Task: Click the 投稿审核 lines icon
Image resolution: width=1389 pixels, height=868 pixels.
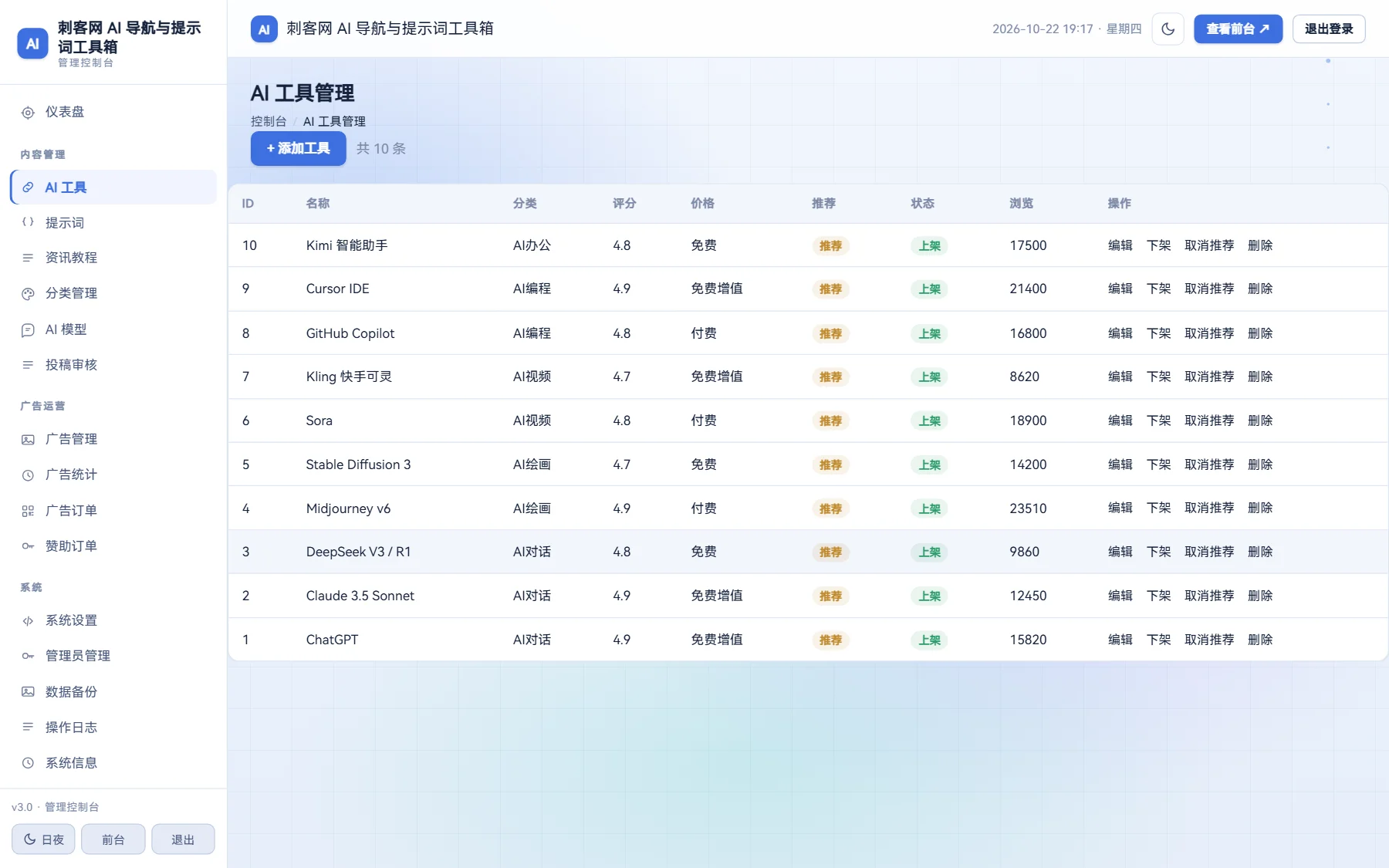Action: pyautogui.click(x=28, y=365)
